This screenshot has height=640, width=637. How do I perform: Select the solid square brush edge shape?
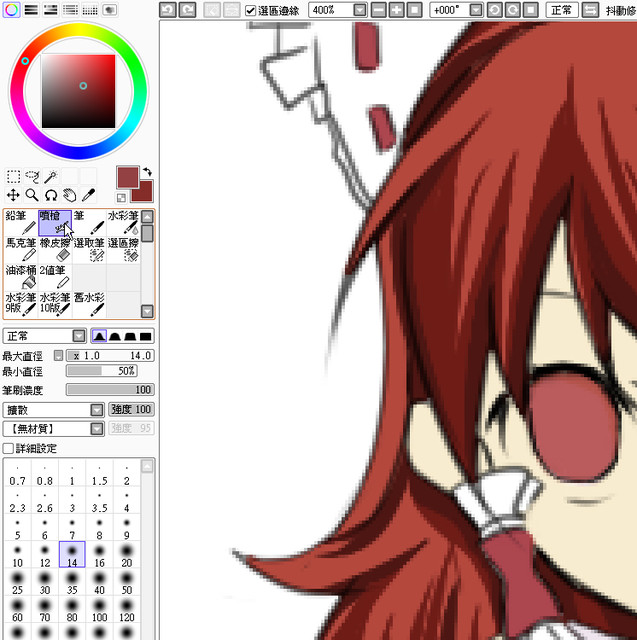[x=146, y=336]
